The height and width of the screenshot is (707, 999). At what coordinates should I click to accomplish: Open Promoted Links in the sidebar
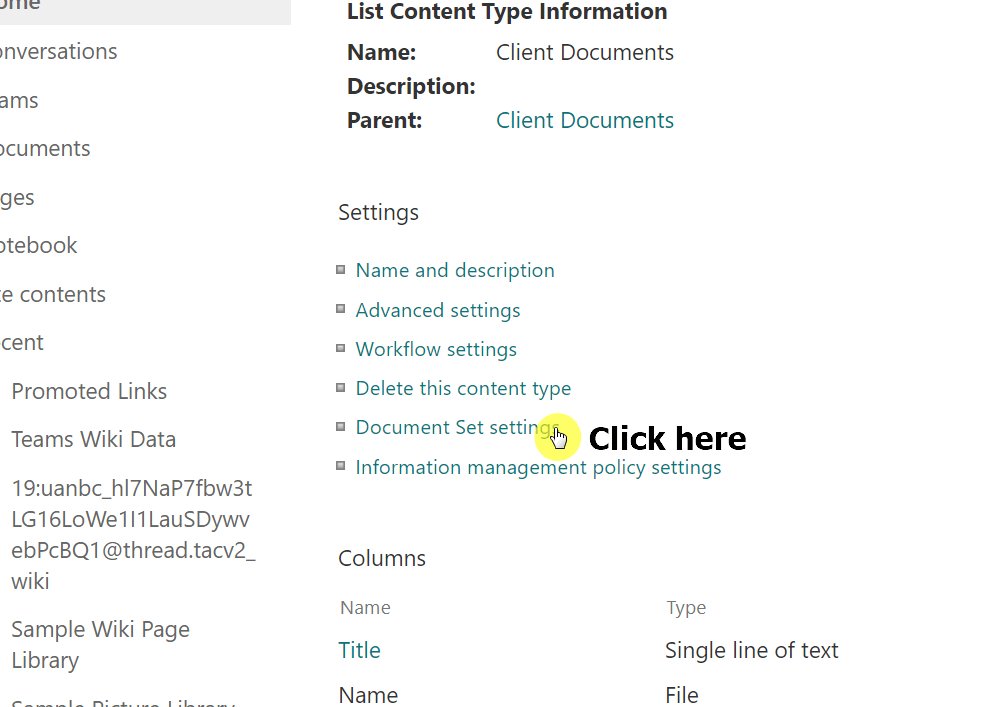tap(89, 391)
